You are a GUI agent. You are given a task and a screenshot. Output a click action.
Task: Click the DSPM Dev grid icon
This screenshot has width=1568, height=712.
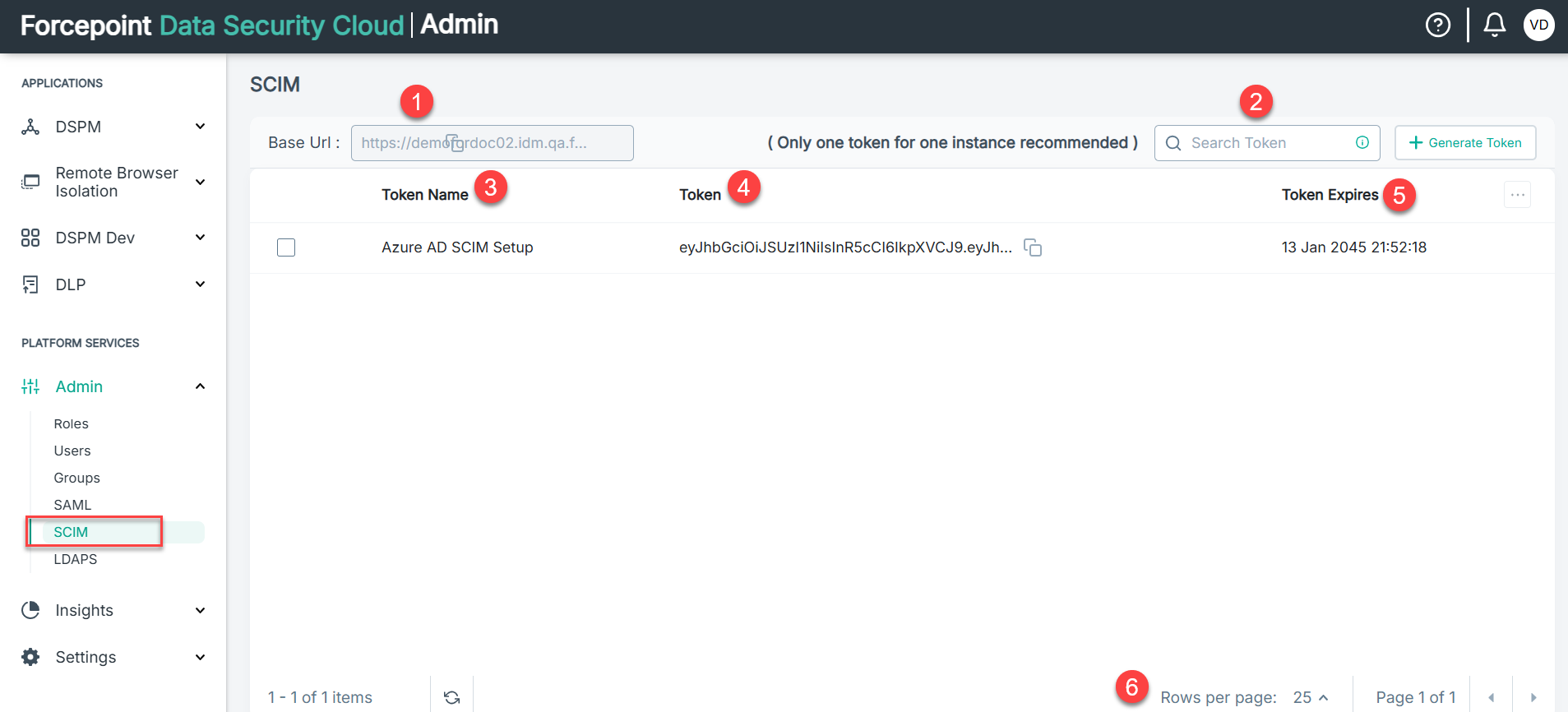[x=30, y=238]
